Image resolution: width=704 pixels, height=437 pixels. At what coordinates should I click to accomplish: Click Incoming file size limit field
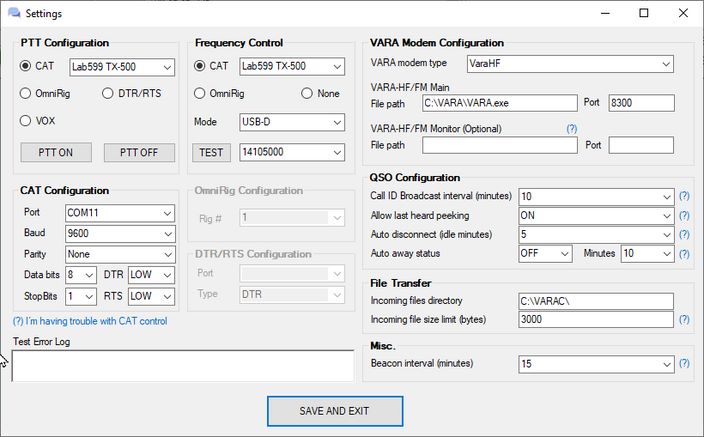tap(596, 319)
